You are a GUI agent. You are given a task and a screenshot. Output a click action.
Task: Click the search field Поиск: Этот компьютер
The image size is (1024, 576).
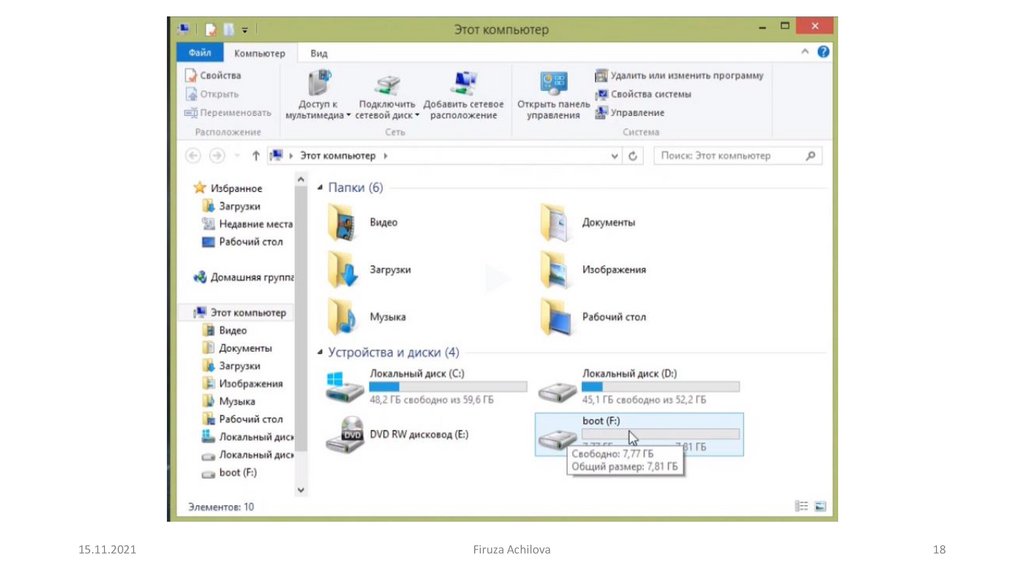tap(730, 156)
